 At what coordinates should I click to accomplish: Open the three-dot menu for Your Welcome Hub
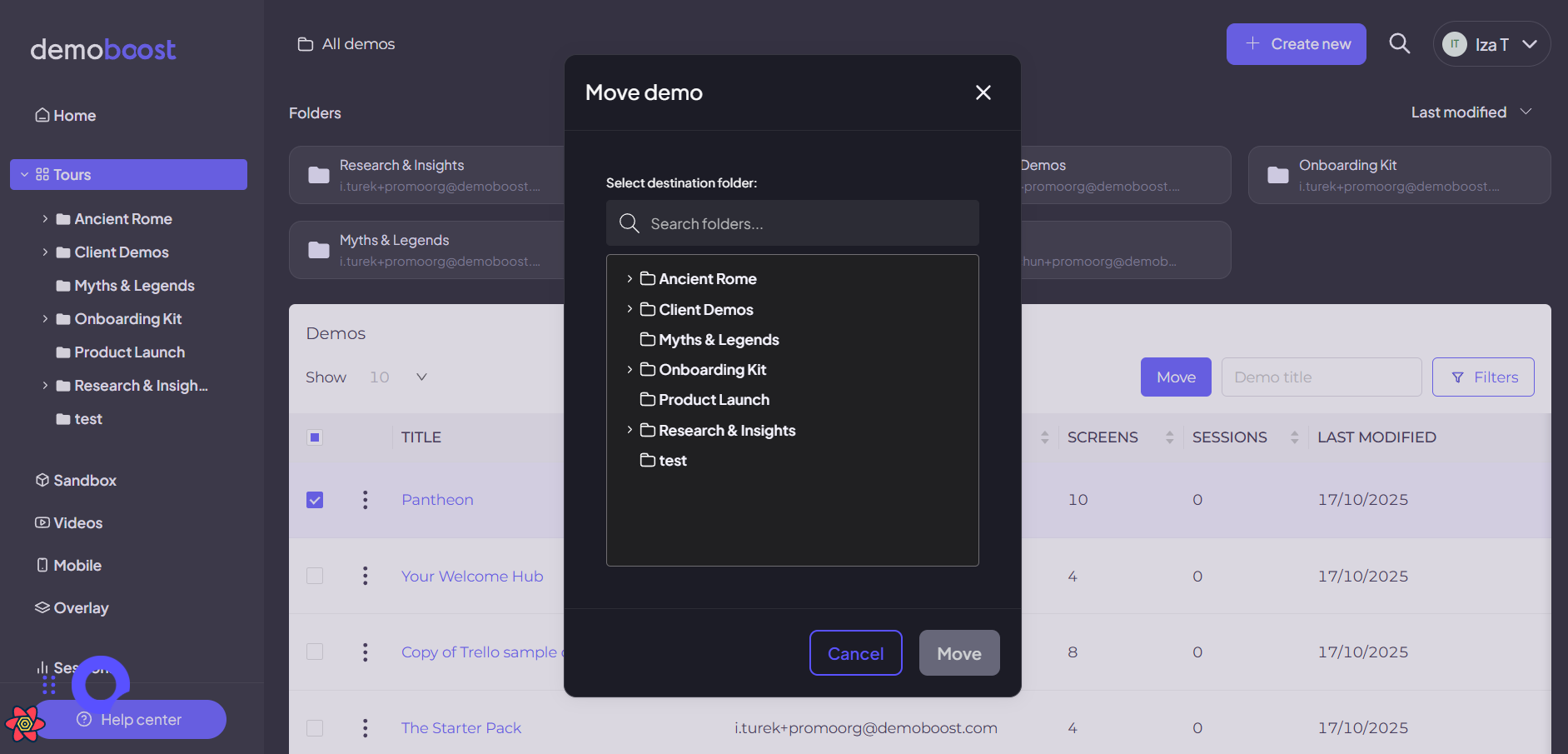(365, 576)
